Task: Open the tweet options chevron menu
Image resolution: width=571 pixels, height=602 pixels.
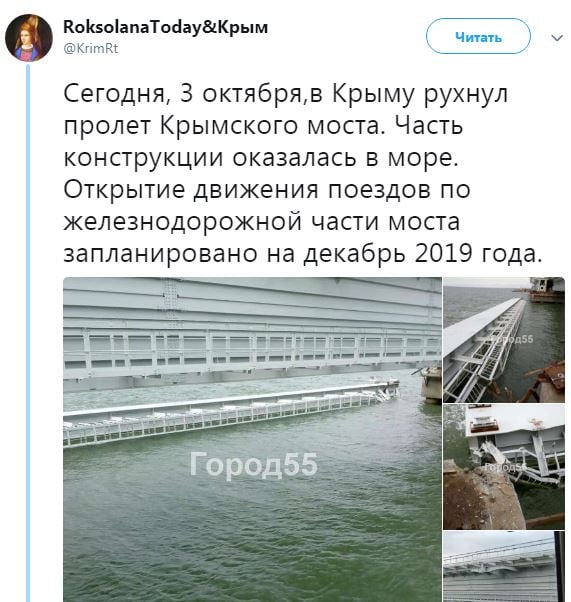Action: pyautogui.click(x=557, y=38)
